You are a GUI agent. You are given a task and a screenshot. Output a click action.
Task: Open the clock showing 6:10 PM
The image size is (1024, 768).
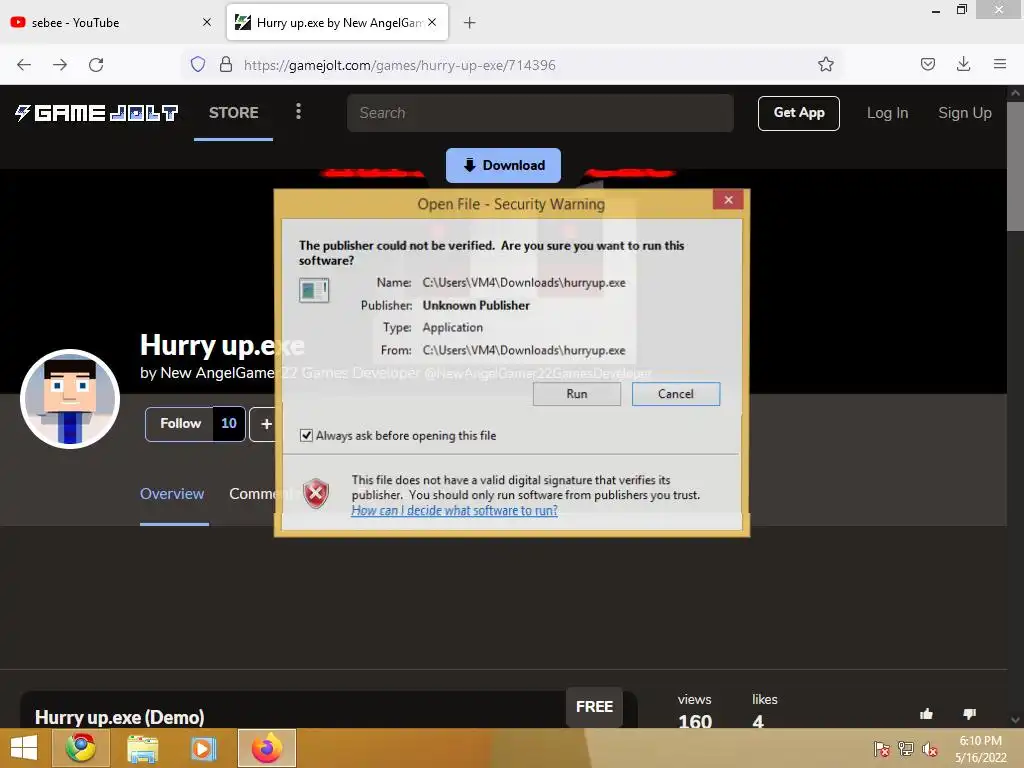pos(980,749)
